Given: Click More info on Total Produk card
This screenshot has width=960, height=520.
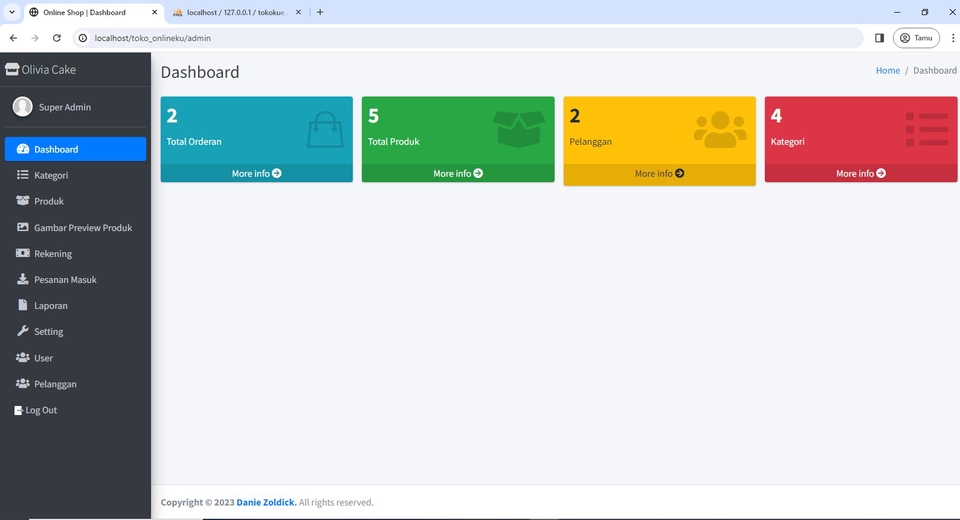Looking at the screenshot, I should pos(458,173).
